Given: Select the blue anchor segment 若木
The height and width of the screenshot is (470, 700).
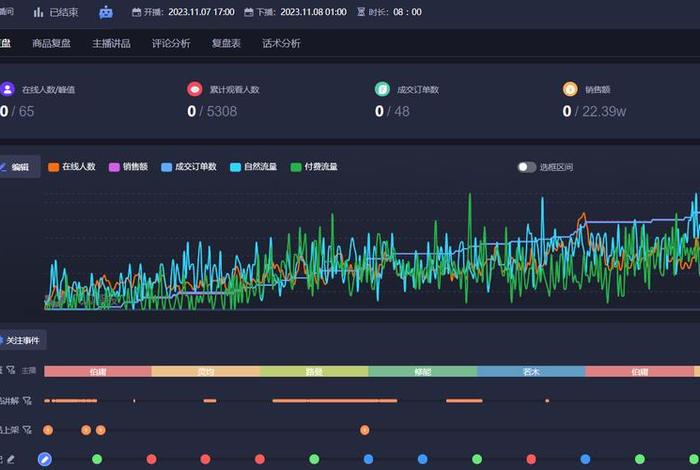Looking at the screenshot, I should [531, 371].
